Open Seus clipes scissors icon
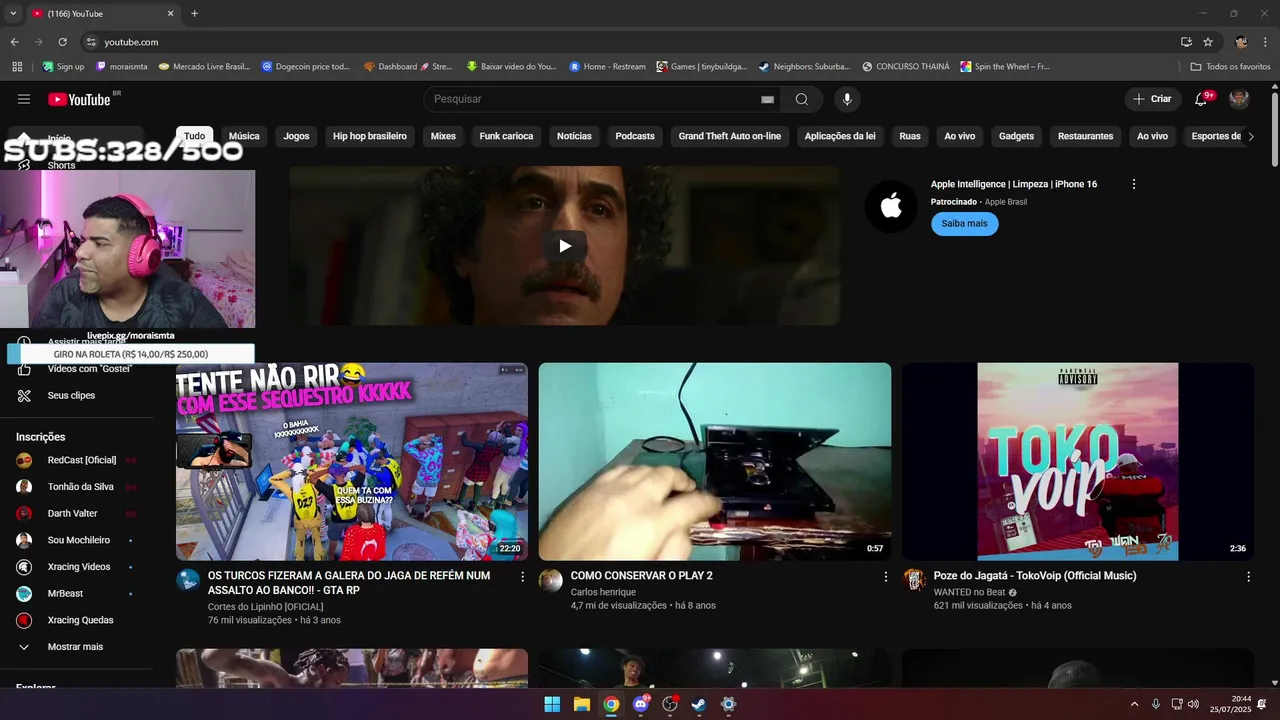This screenshot has width=1280, height=720. pos(24,396)
